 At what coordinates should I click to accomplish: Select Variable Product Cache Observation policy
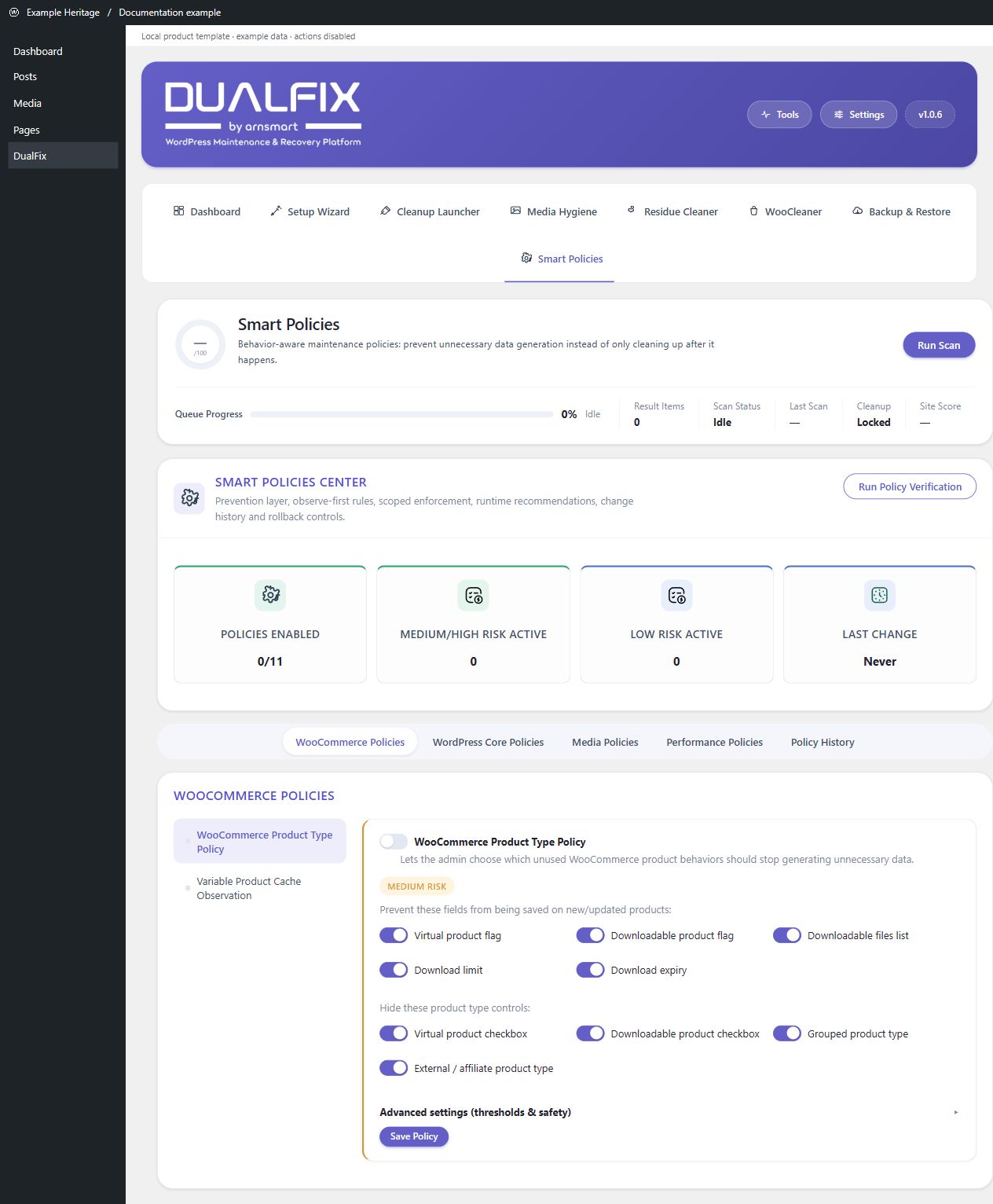coord(260,888)
